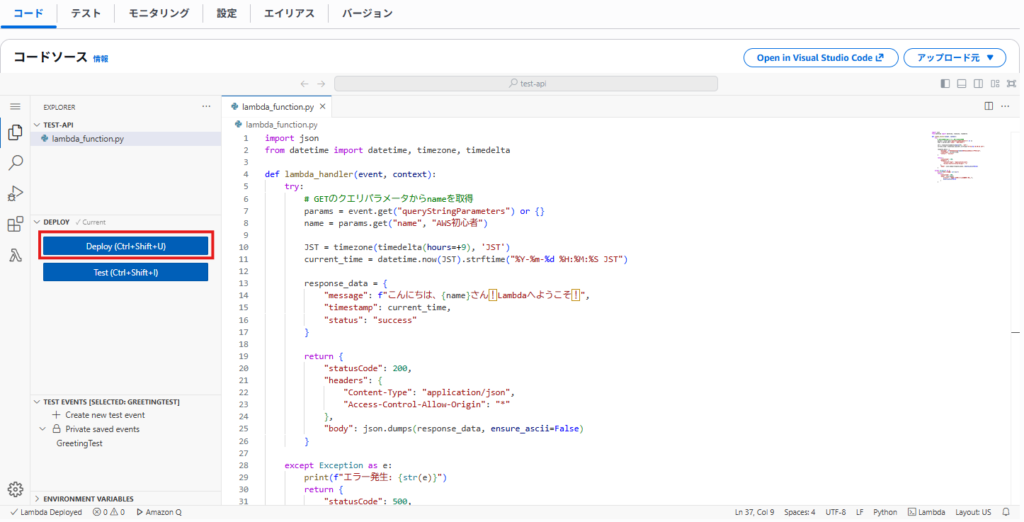The image size is (1024, 522).
Task: Click the test-api command search box
Action: [x=526, y=84]
